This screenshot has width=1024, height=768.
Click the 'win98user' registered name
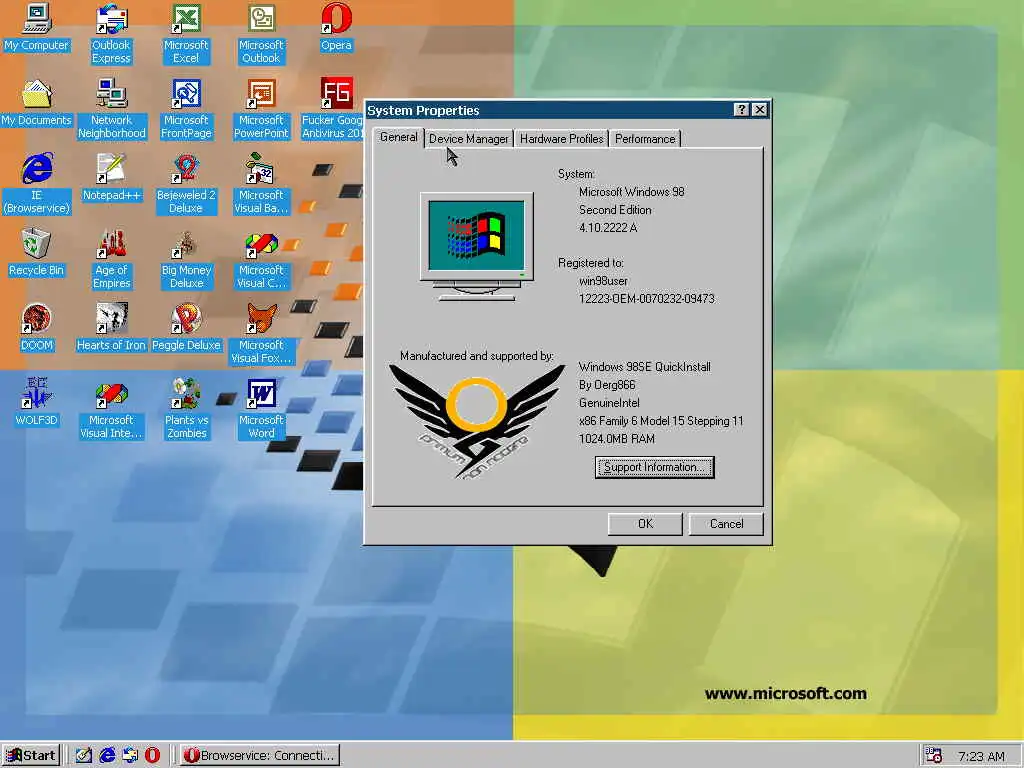(x=603, y=281)
